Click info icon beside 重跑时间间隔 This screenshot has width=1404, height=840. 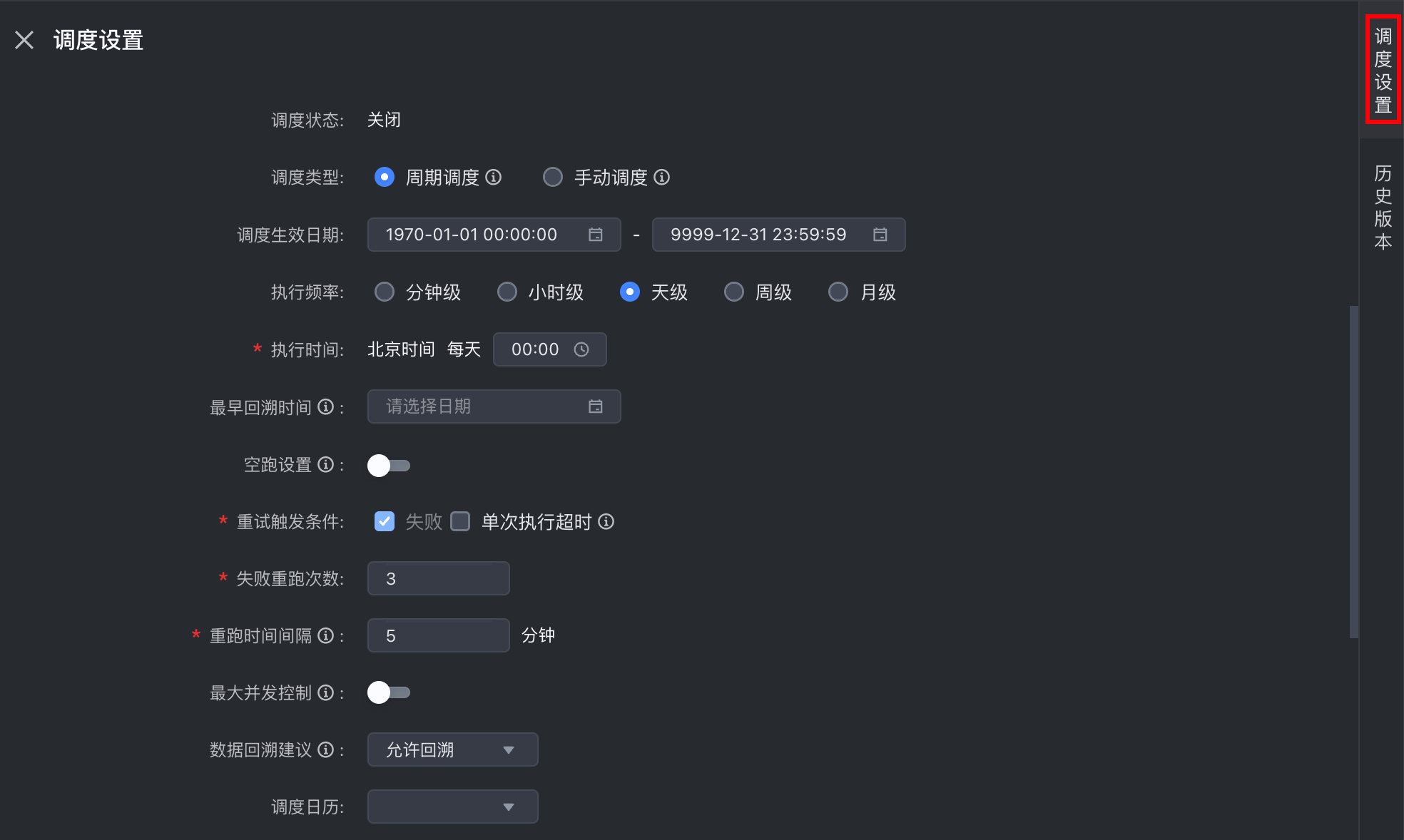[326, 635]
